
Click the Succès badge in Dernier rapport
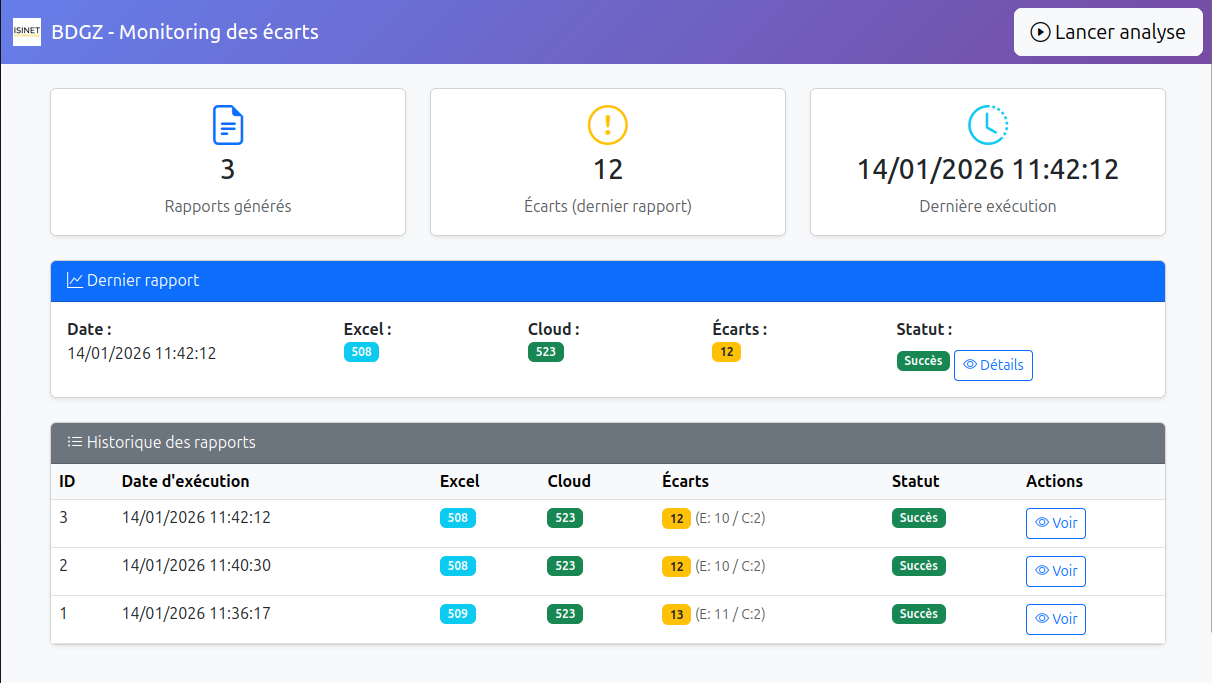pyautogui.click(x=922, y=361)
